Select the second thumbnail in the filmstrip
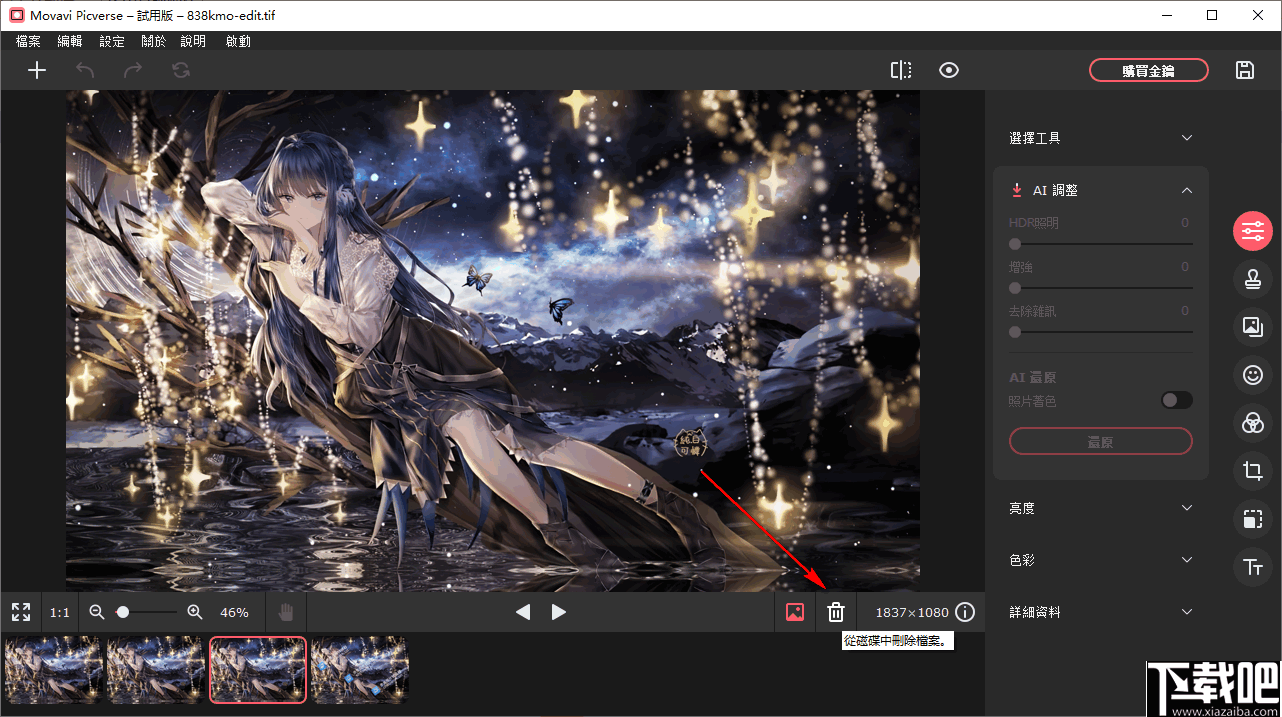The image size is (1282, 717). (x=156, y=669)
